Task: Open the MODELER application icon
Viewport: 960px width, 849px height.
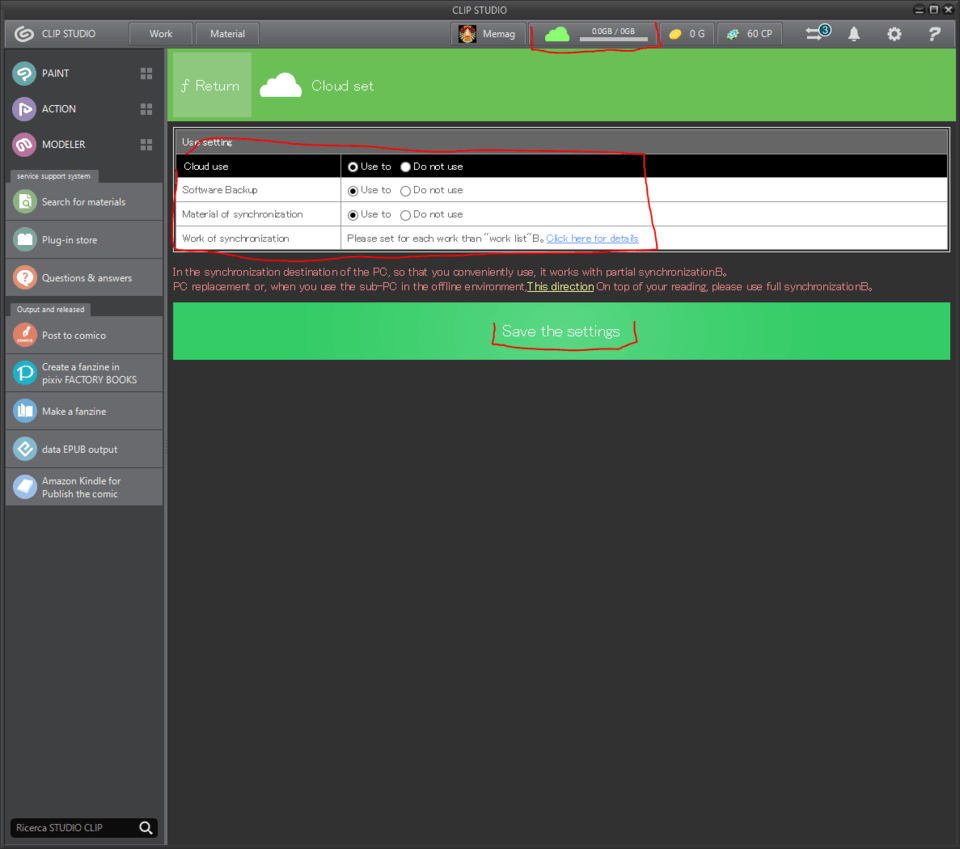Action: 24,145
